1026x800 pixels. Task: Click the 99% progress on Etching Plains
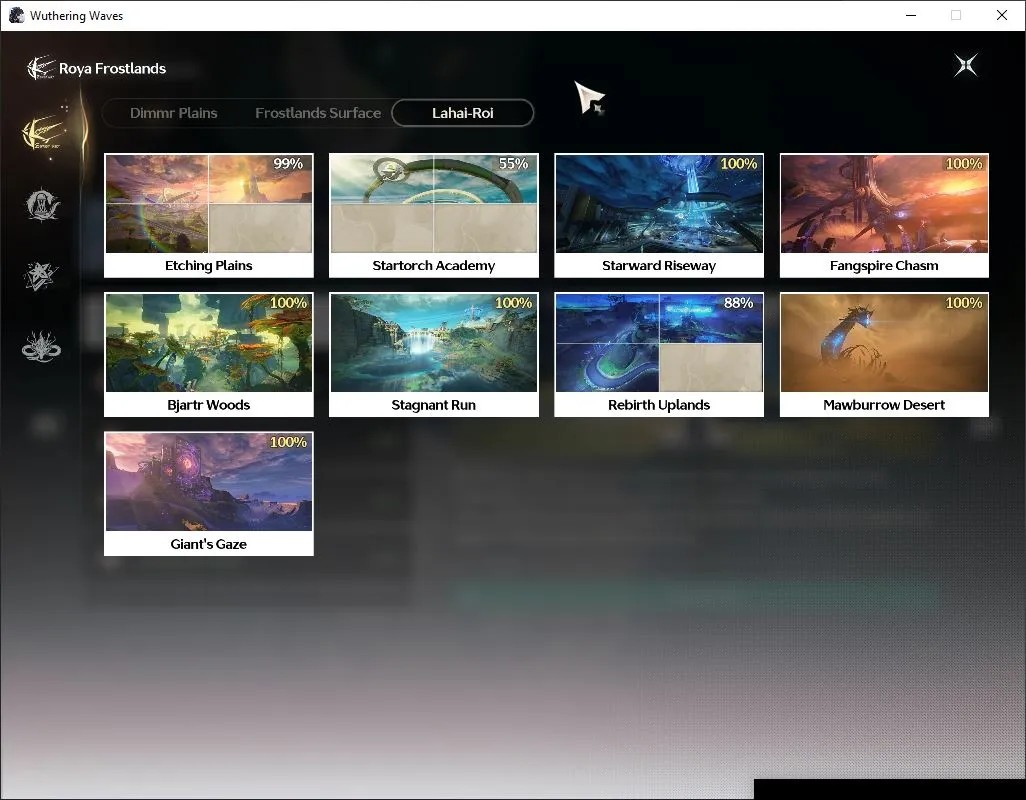[289, 164]
